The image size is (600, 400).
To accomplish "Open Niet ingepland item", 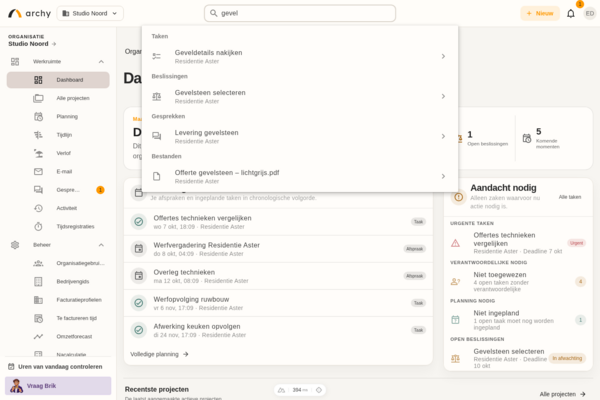I will click(x=518, y=320).
